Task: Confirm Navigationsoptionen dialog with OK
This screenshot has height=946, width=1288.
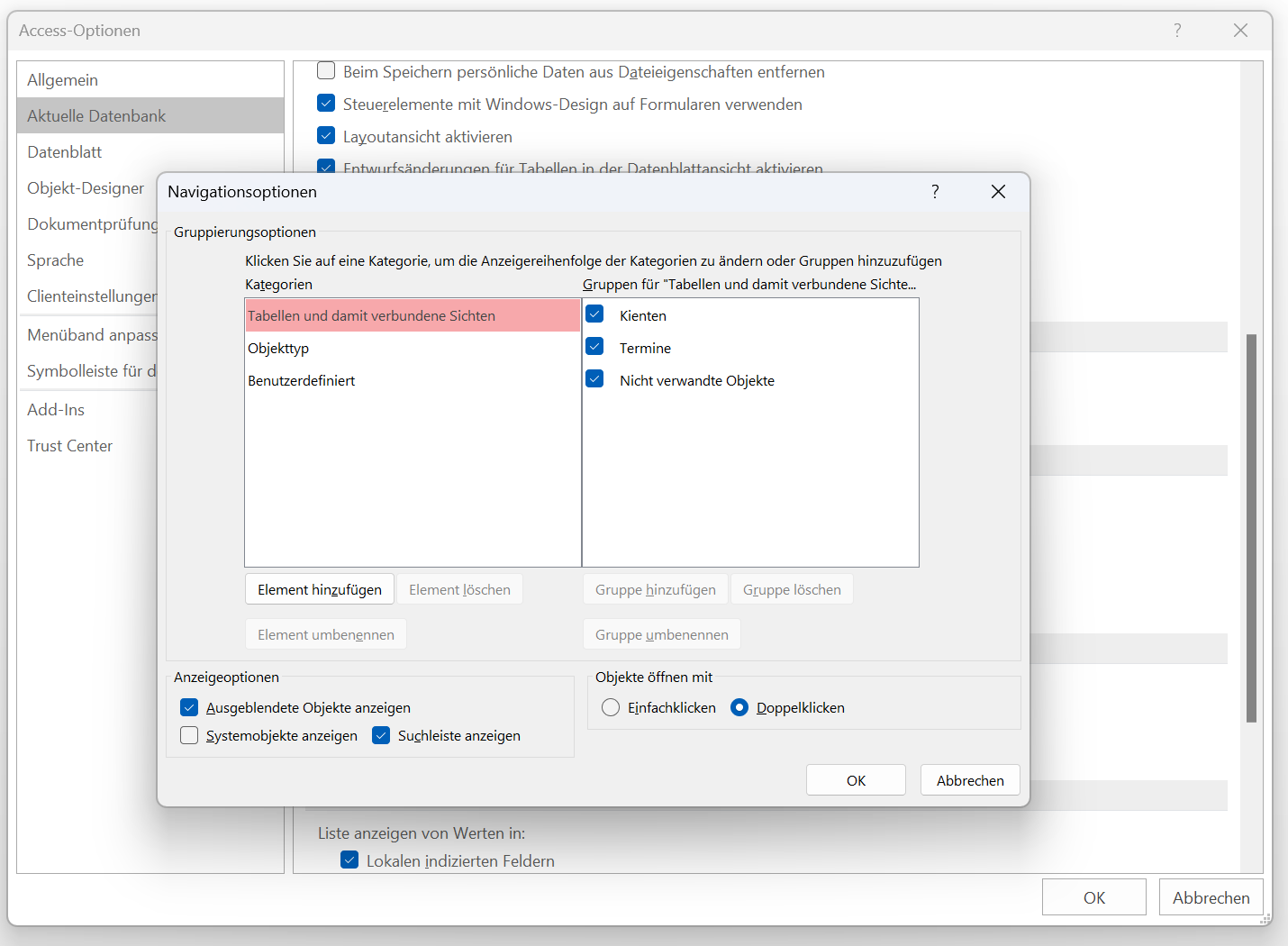Action: (x=856, y=780)
